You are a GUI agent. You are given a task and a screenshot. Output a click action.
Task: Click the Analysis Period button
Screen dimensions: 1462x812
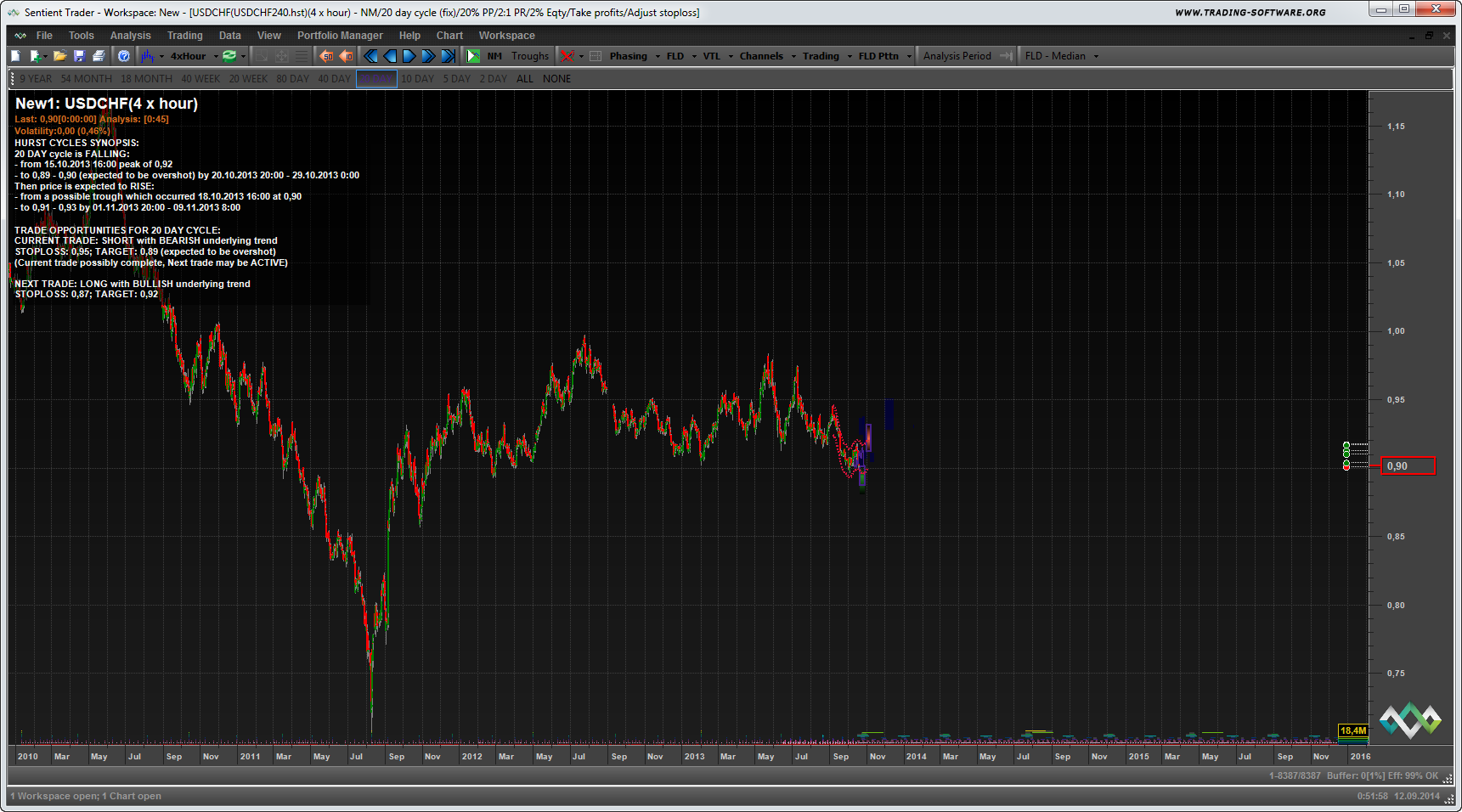[x=957, y=56]
